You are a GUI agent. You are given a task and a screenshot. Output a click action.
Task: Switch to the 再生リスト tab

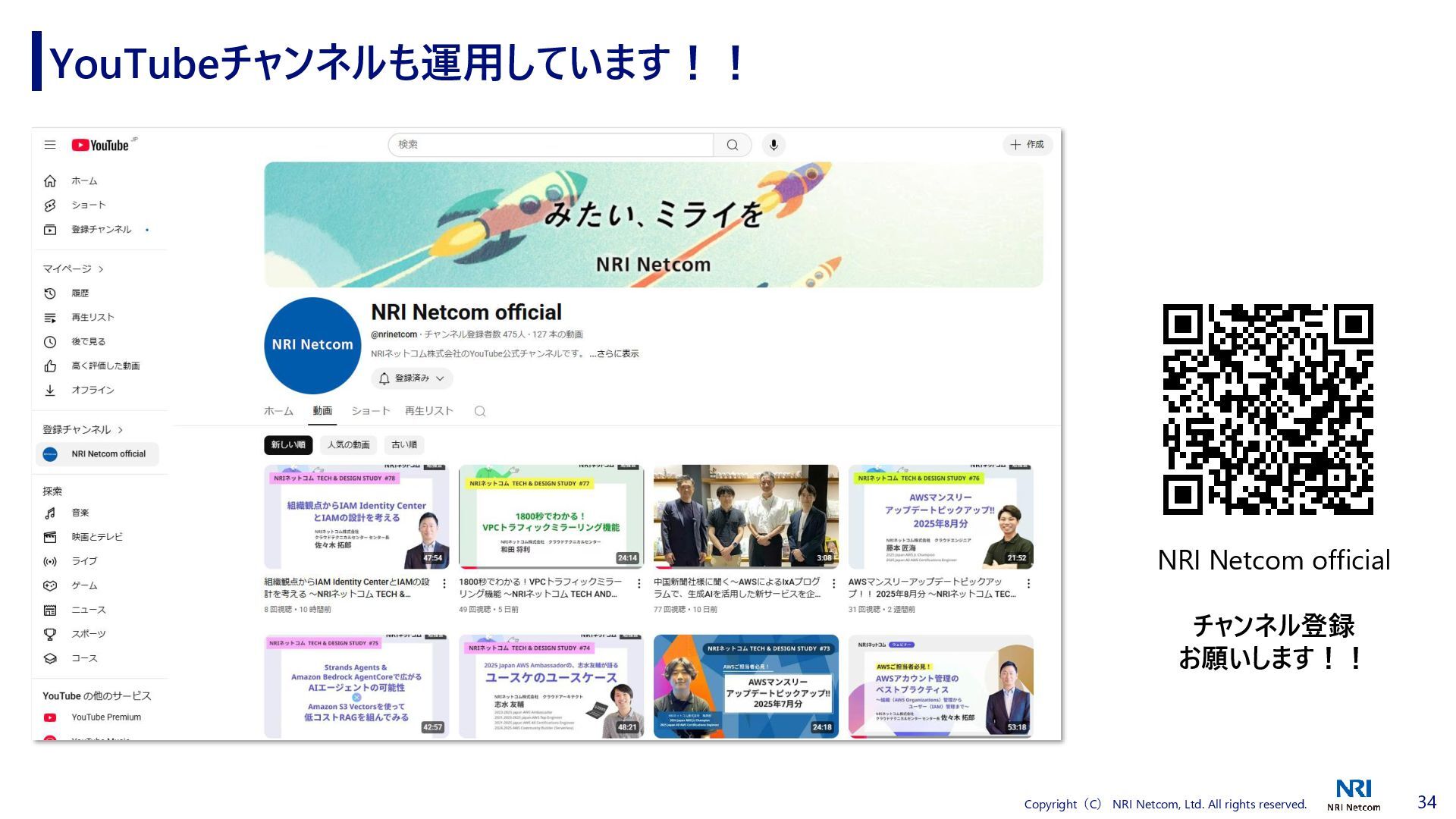[x=428, y=411]
